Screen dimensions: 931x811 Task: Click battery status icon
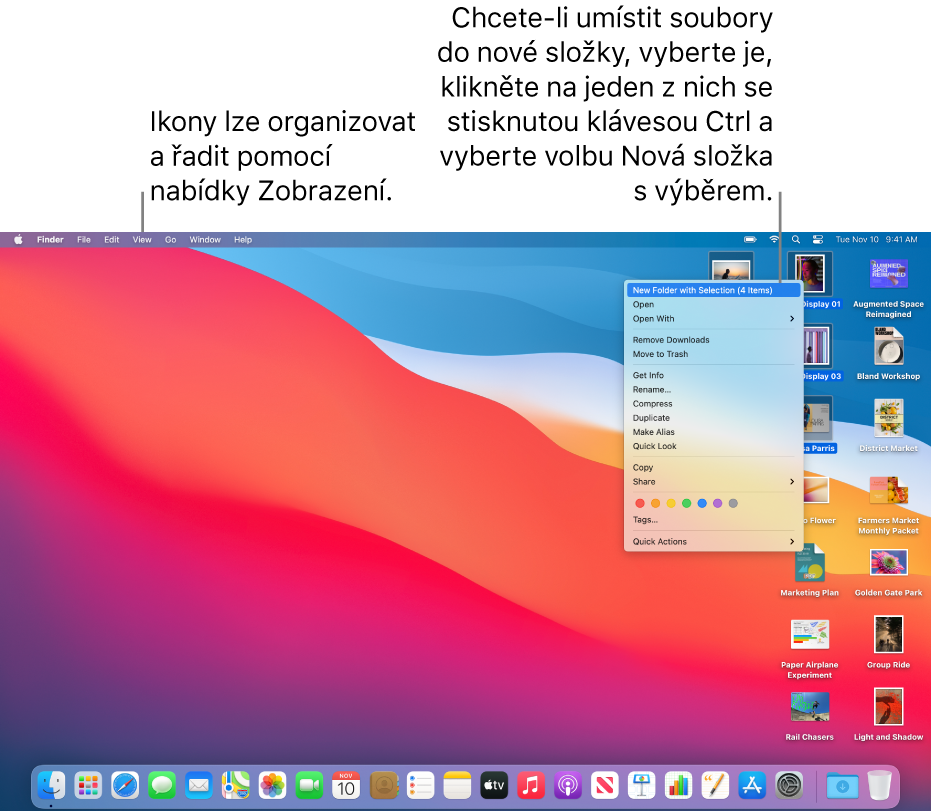pyautogui.click(x=750, y=239)
